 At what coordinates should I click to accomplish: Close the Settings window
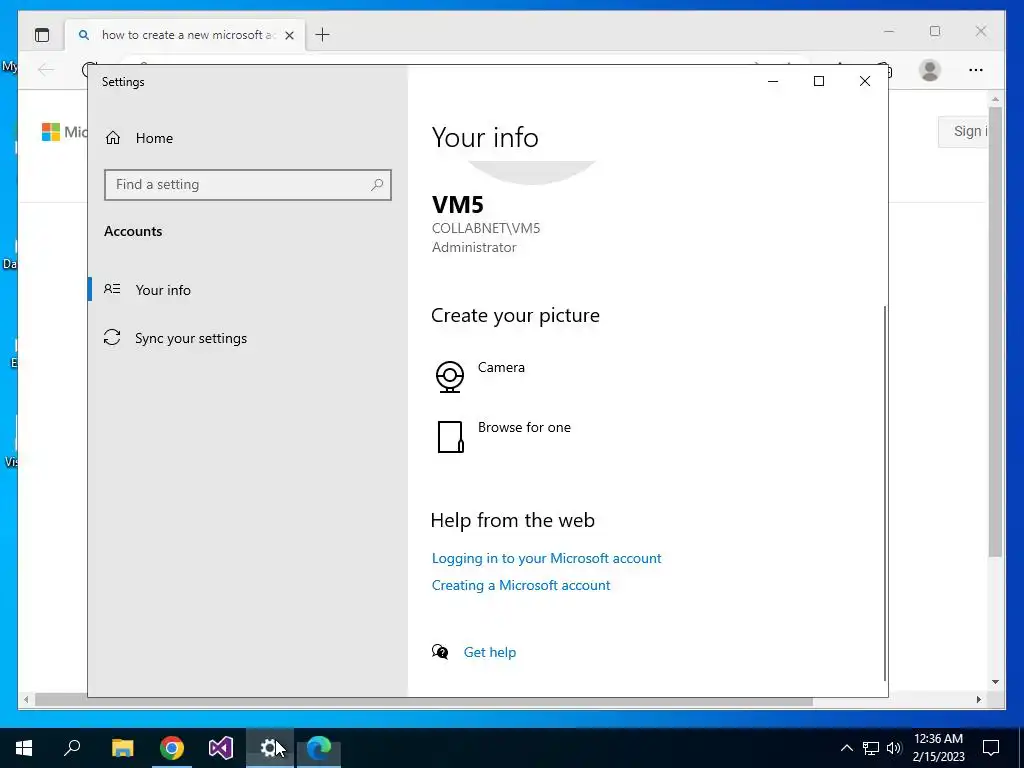point(865,81)
